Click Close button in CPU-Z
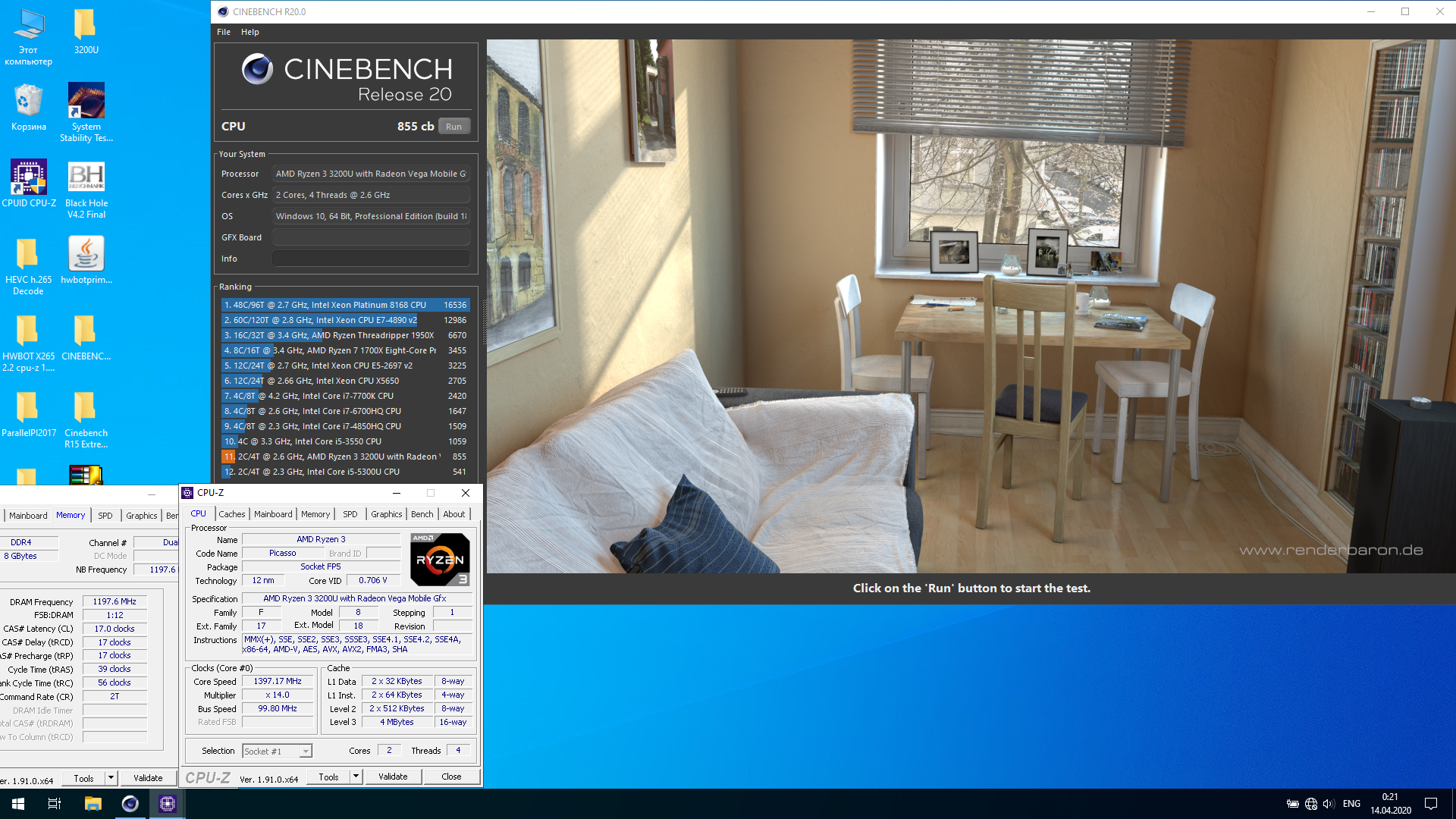The height and width of the screenshot is (819, 1456). (x=451, y=777)
